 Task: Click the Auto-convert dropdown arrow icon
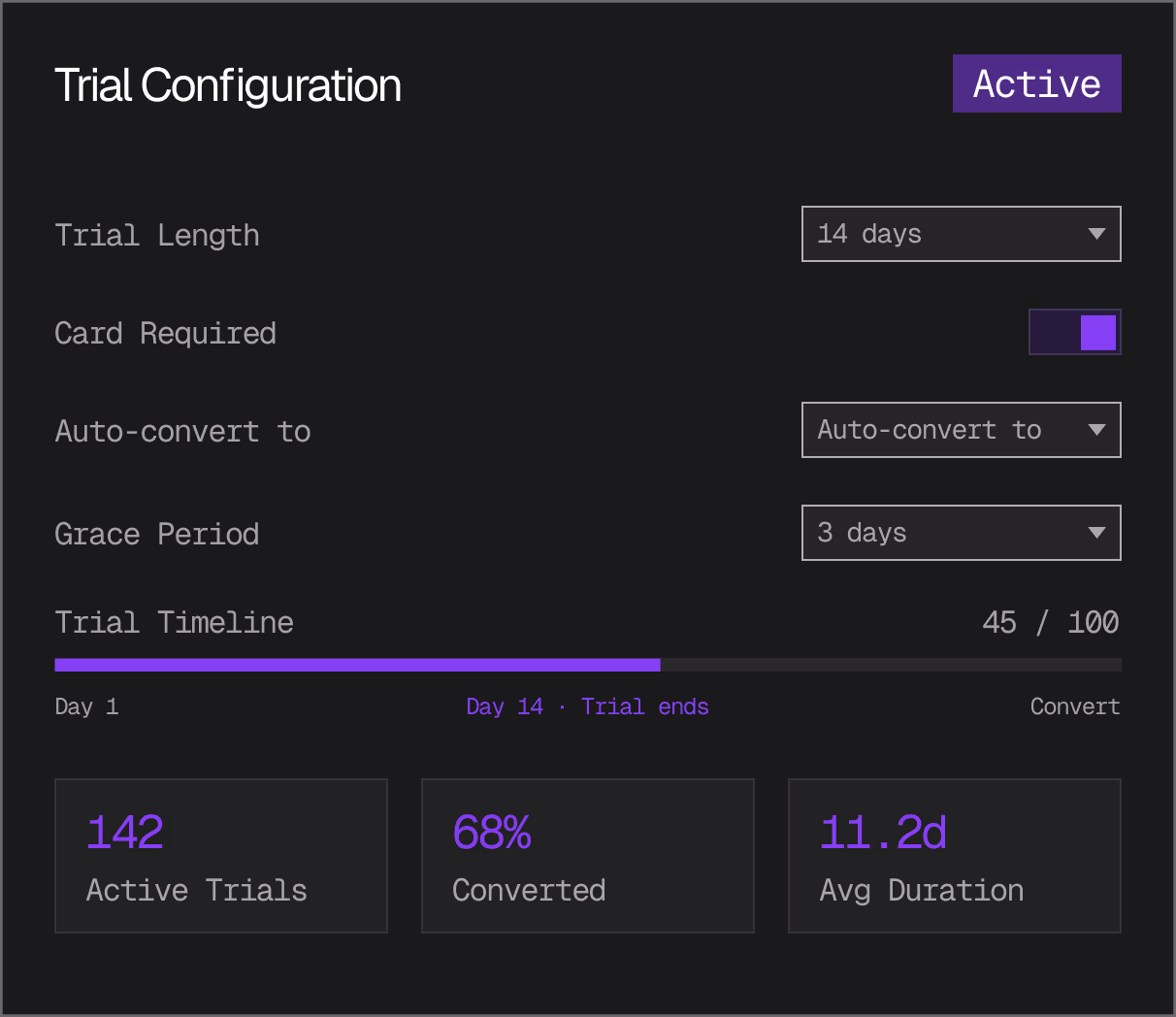[1096, 430]
